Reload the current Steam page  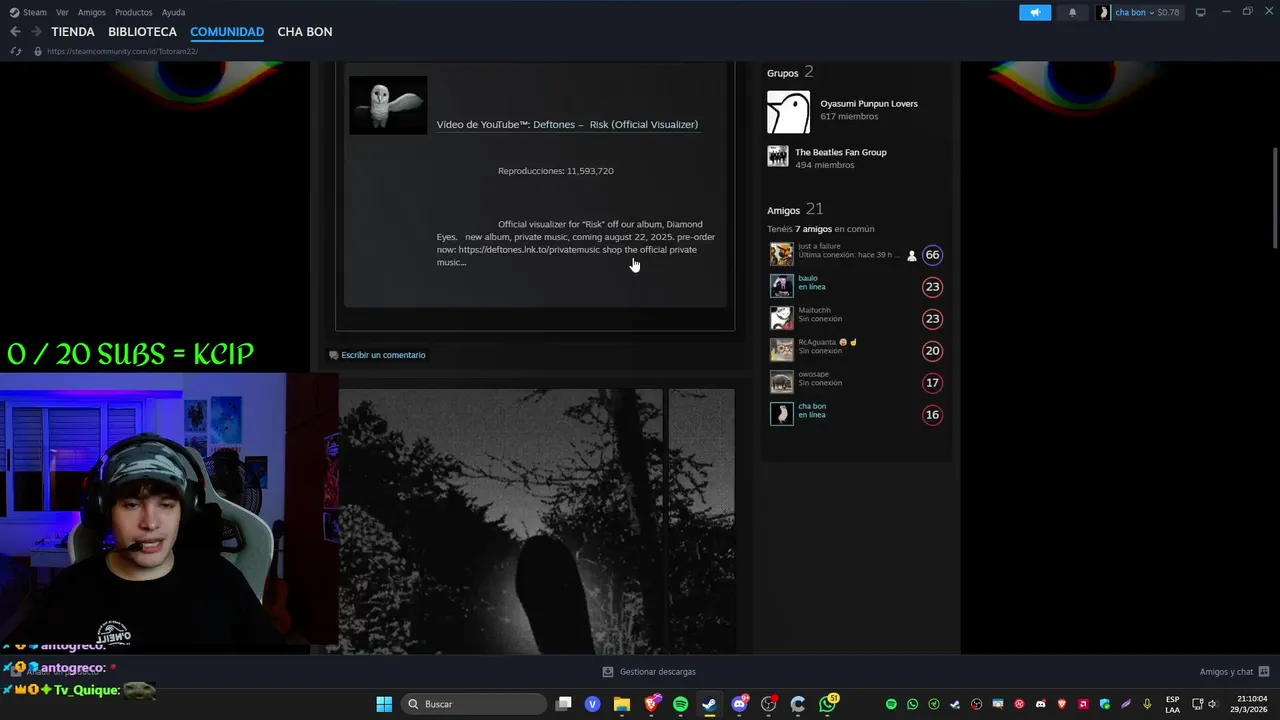coord(15,51)
